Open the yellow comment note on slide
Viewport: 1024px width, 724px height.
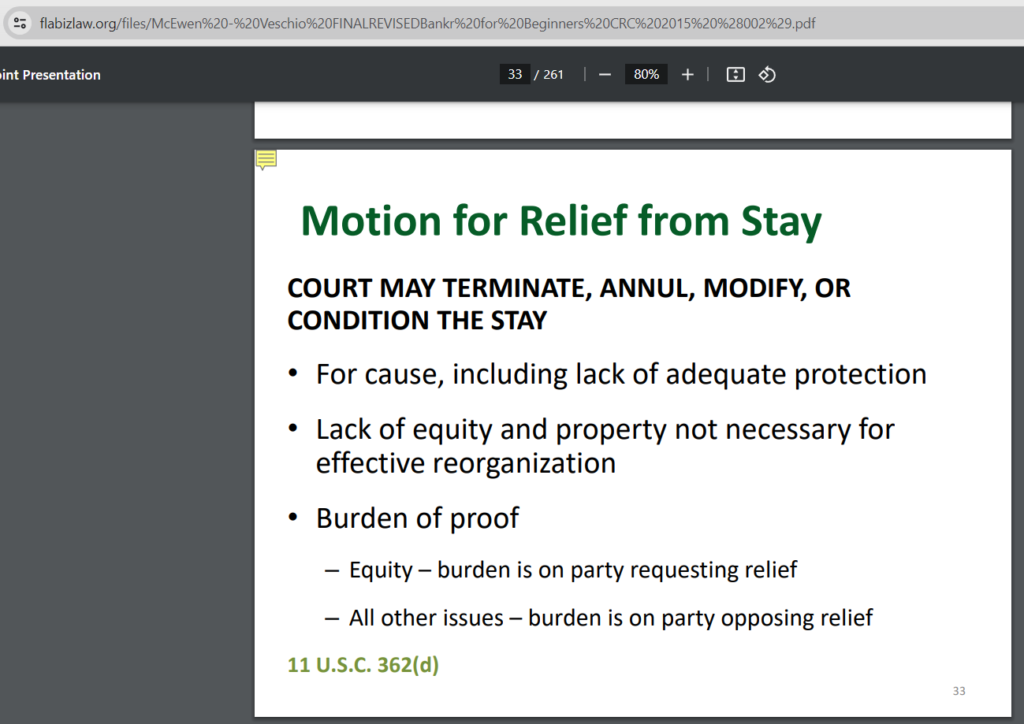(x=266, y=160)
